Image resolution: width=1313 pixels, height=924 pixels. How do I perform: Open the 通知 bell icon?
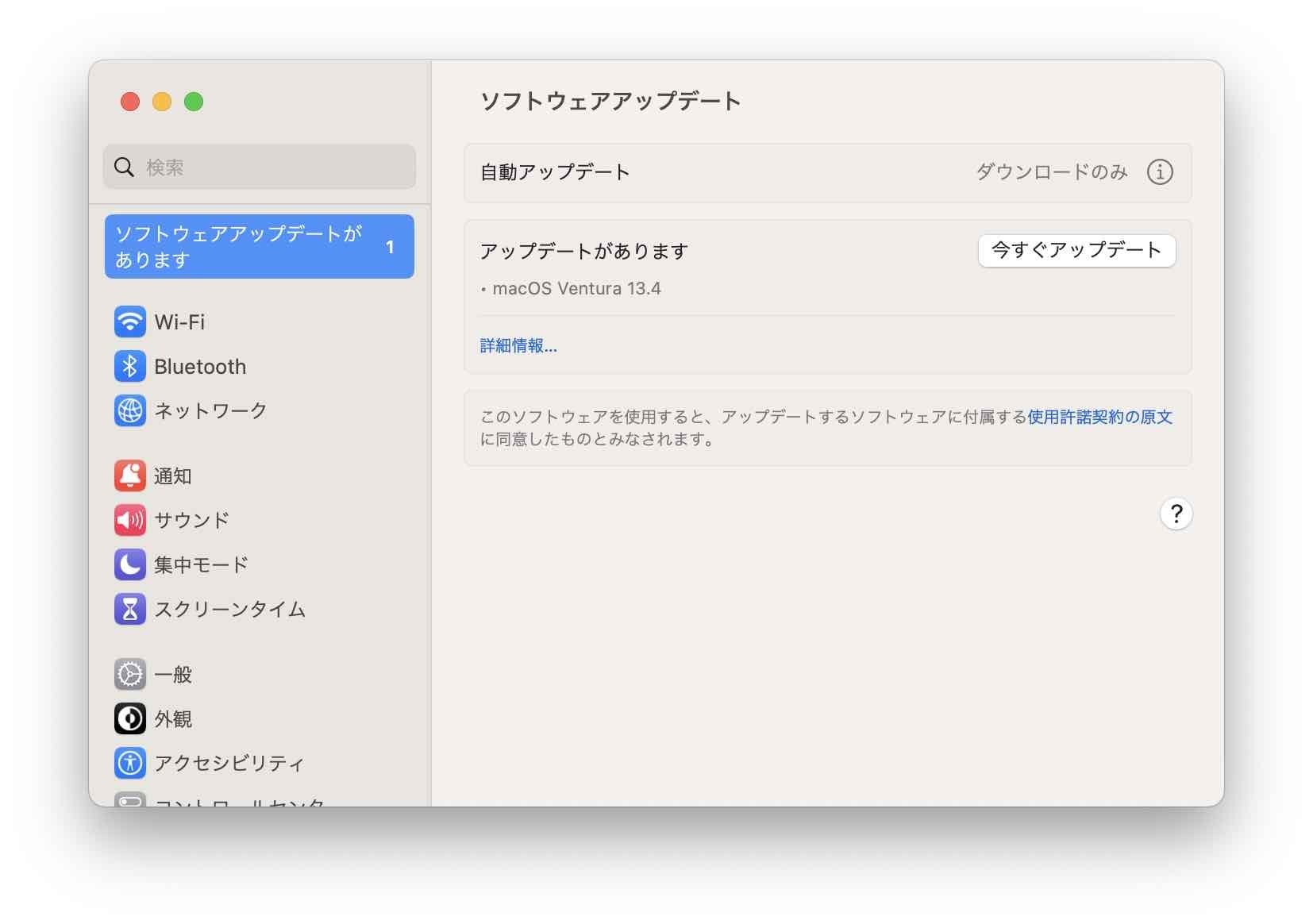(130, 476)
